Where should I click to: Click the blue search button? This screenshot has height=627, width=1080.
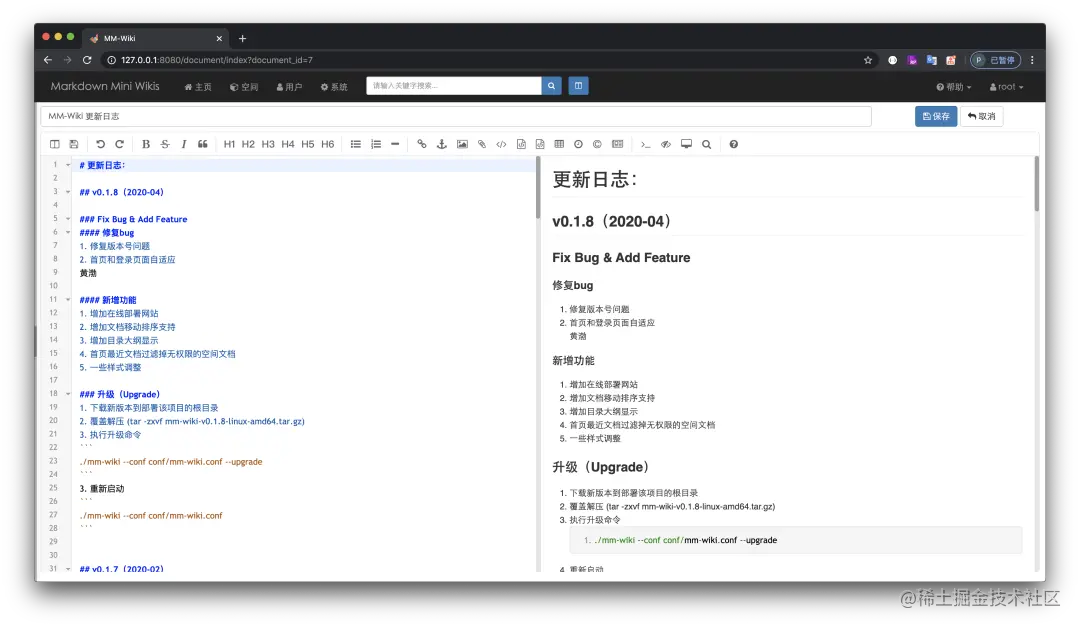[x=551, y=85]
